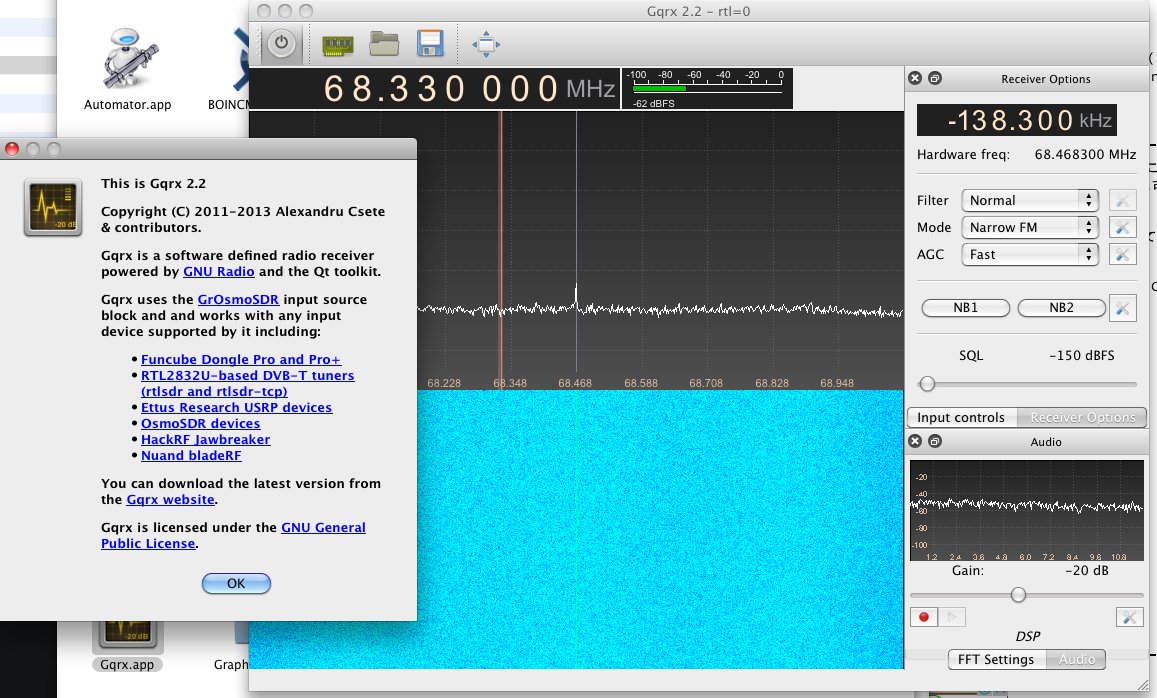This screenshot has height=698, width=1157.
Task: Close the Receiver Options dock panel
Action: [915, 78]
